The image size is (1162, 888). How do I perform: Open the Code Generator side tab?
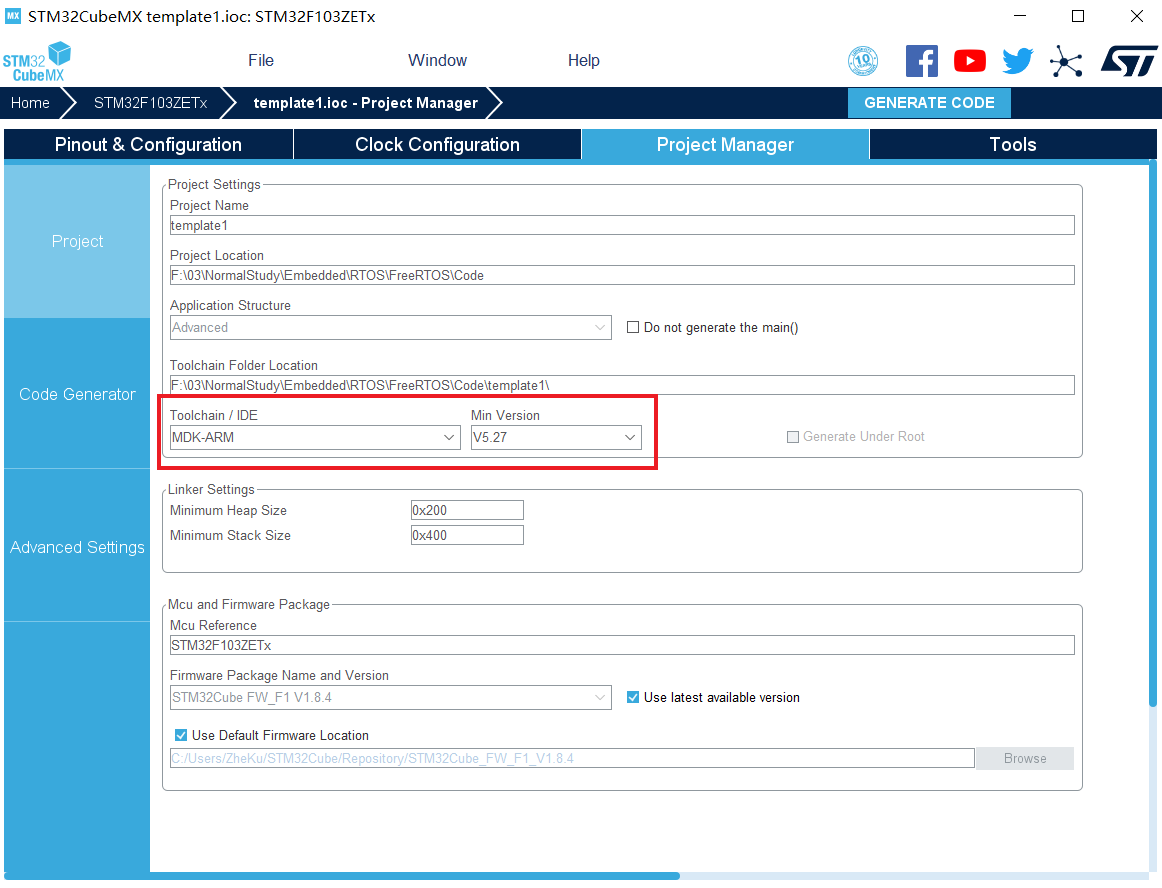(x=77, y=394)
